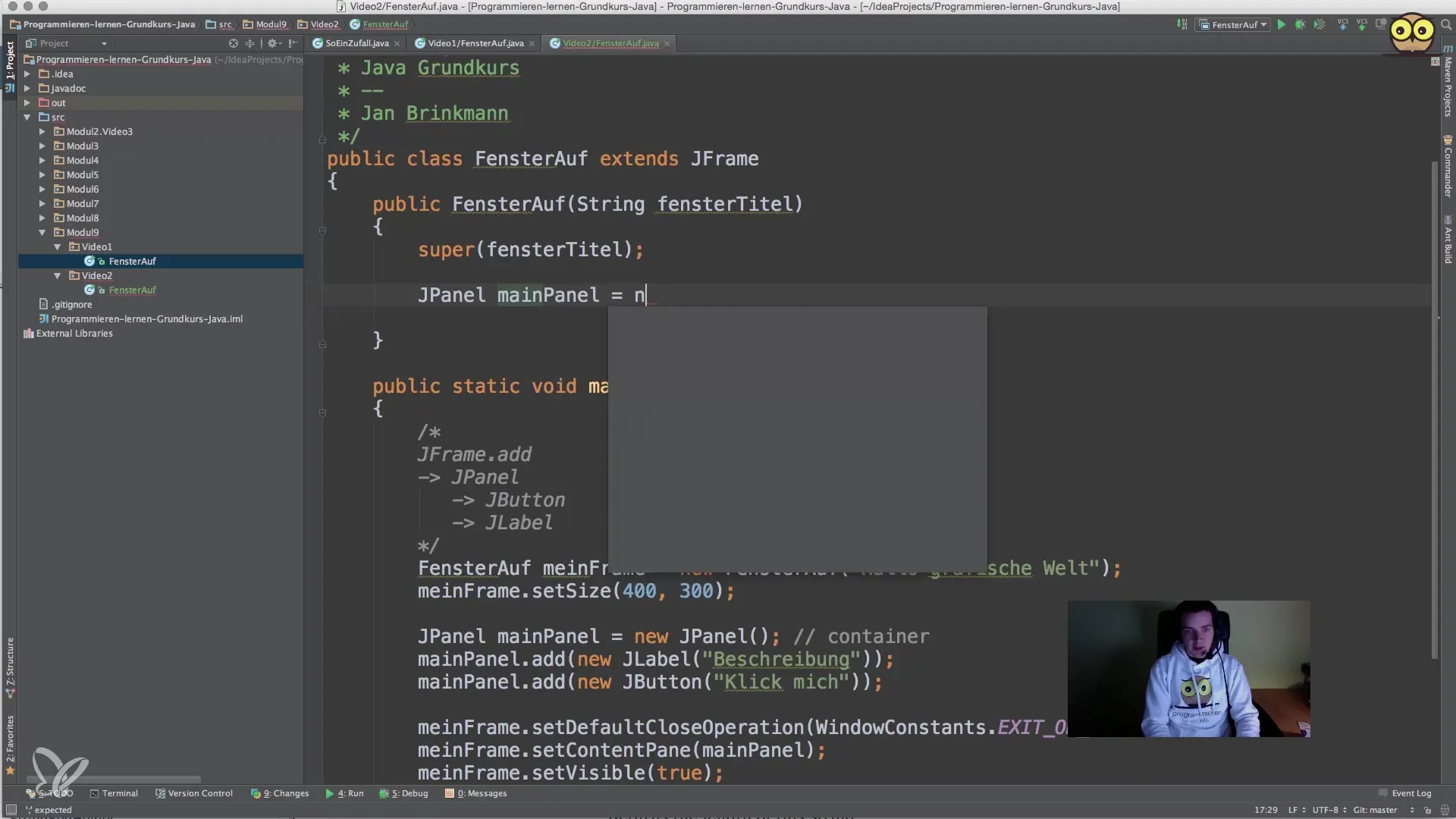1456x819 pixels.
Task: Click the Make Project build icon
Action: pos(1182,25)
